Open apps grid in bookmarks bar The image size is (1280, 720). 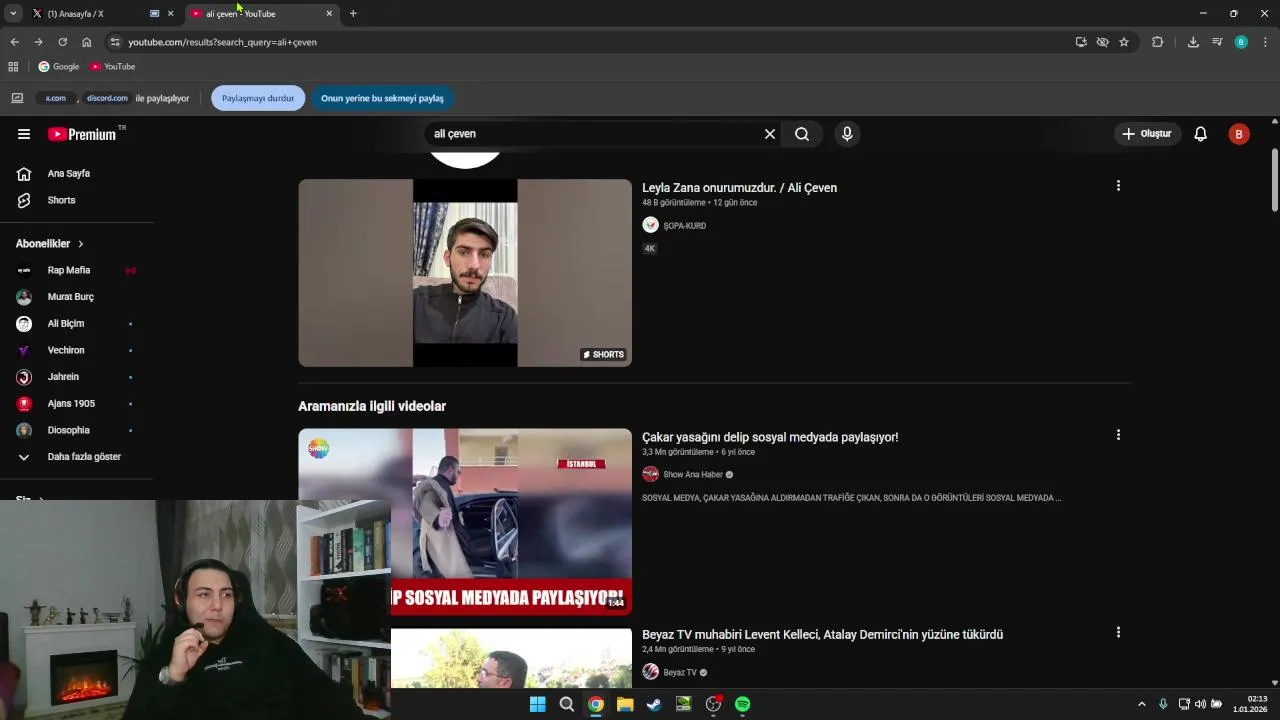(x=13, y=67)
